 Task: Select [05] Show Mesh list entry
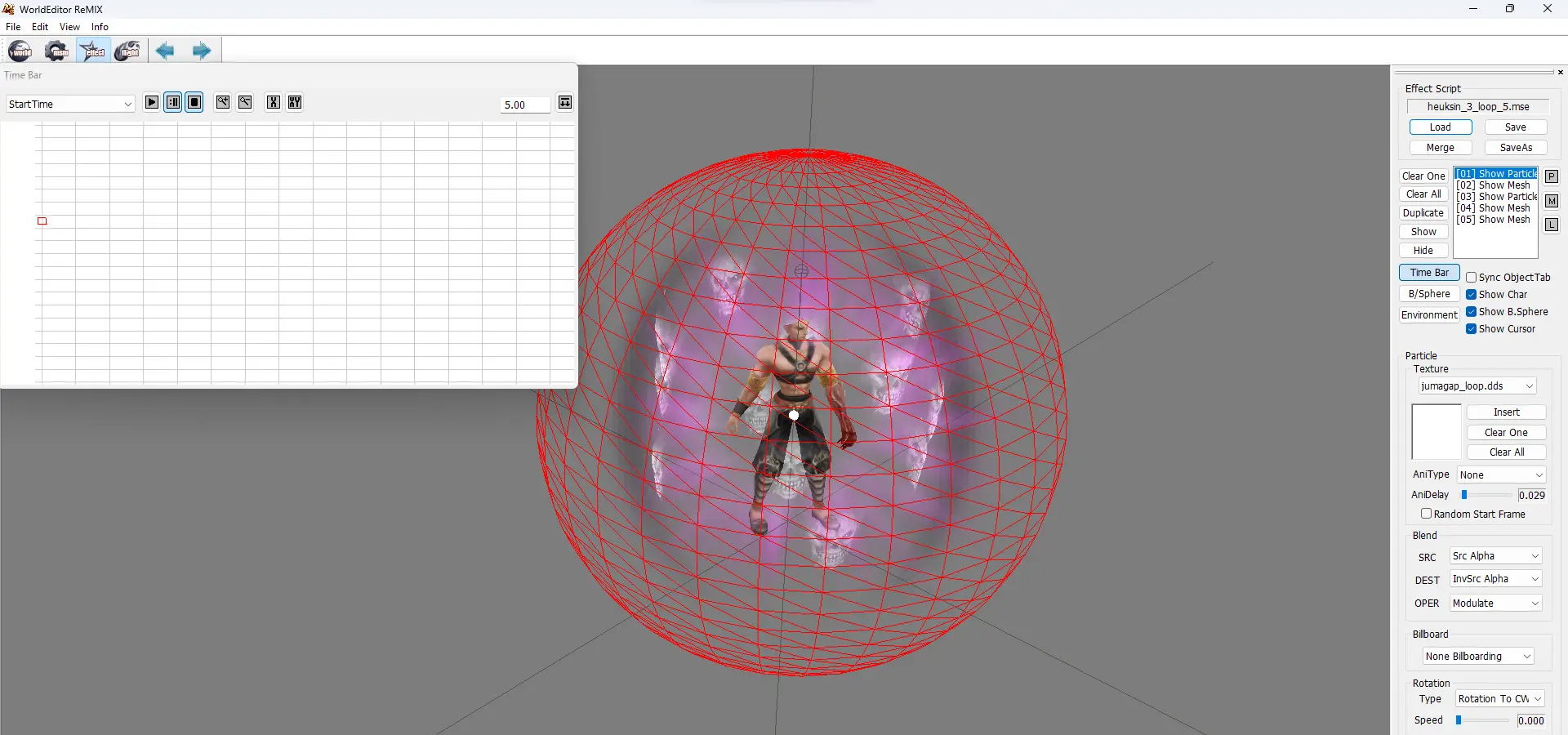click(x=1496, y=220)
